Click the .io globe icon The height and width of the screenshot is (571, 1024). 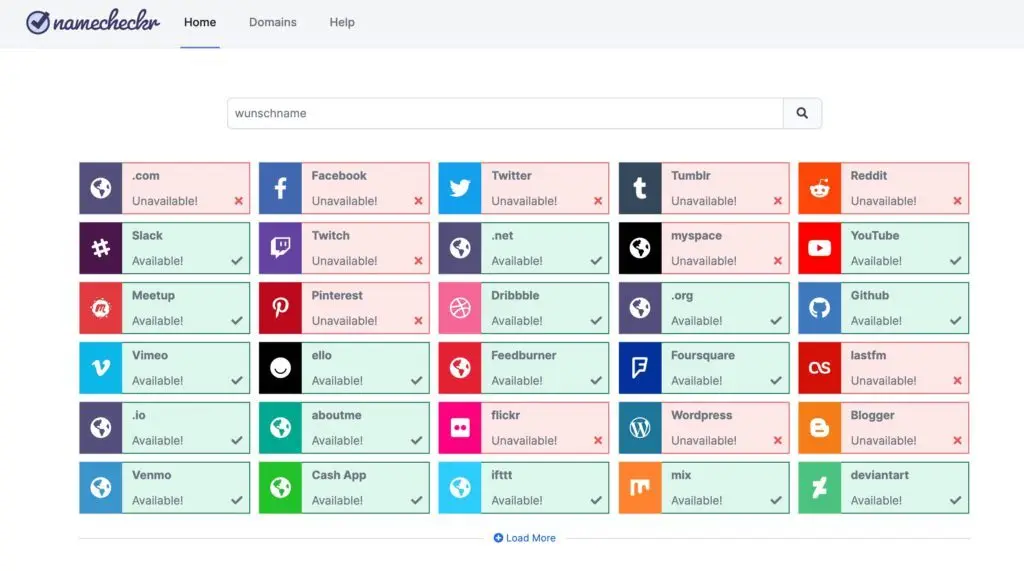click(x=101, y=428)
